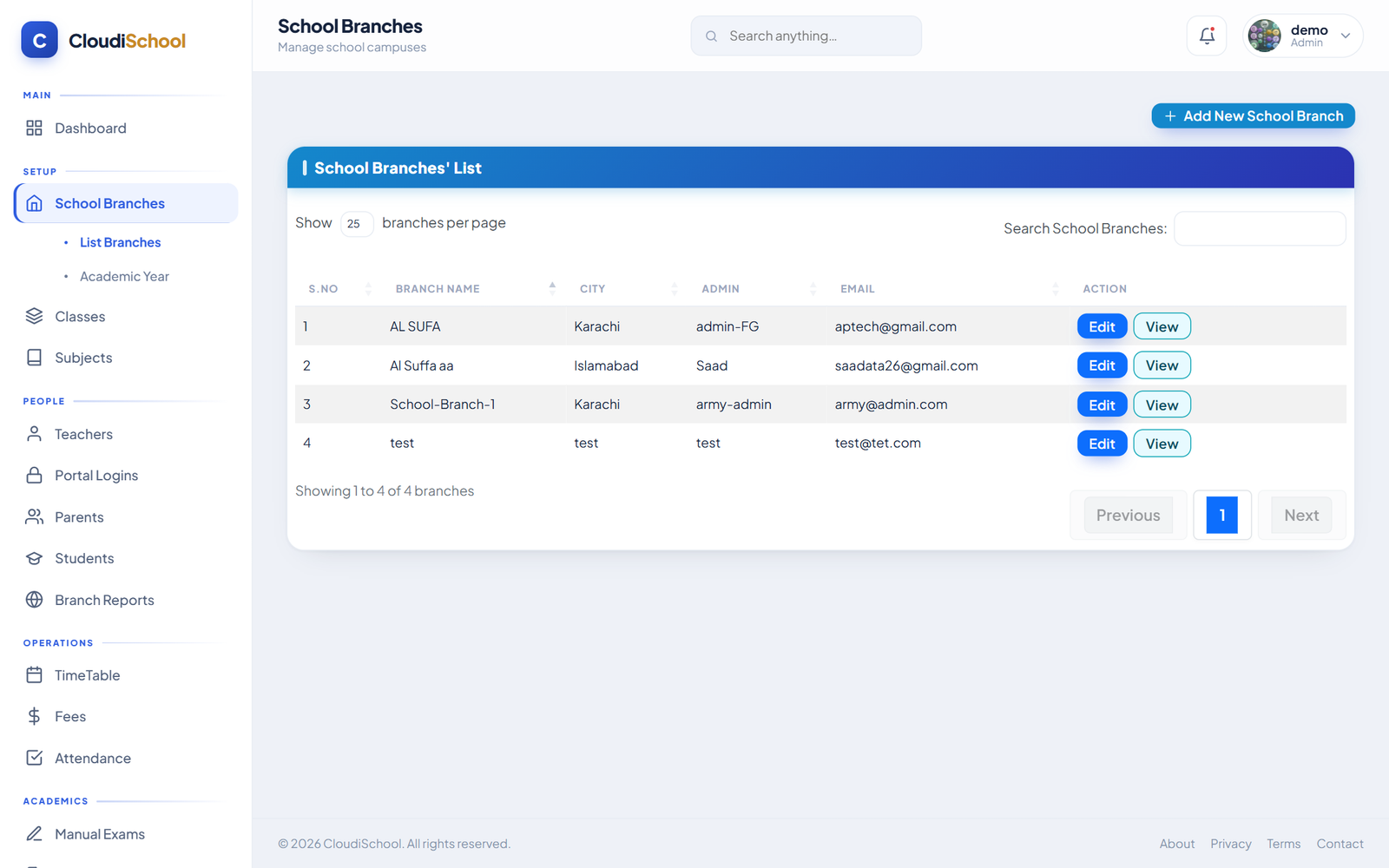Screen dimensions: 1389x868
Task: Edit the Al Suffa aa branch
Action: (1102, 365)
